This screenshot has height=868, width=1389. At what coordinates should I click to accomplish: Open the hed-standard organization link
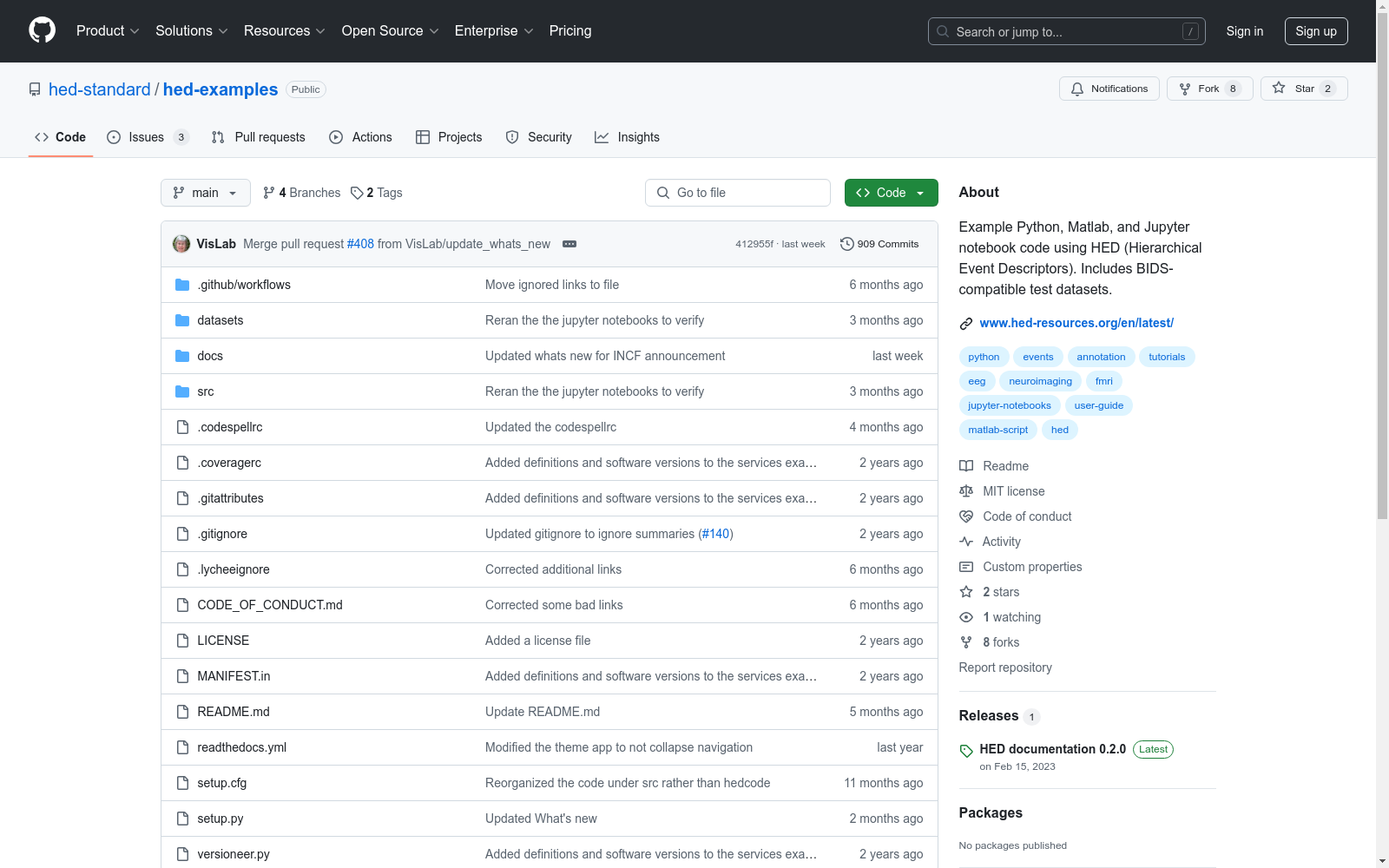point(100,89)
